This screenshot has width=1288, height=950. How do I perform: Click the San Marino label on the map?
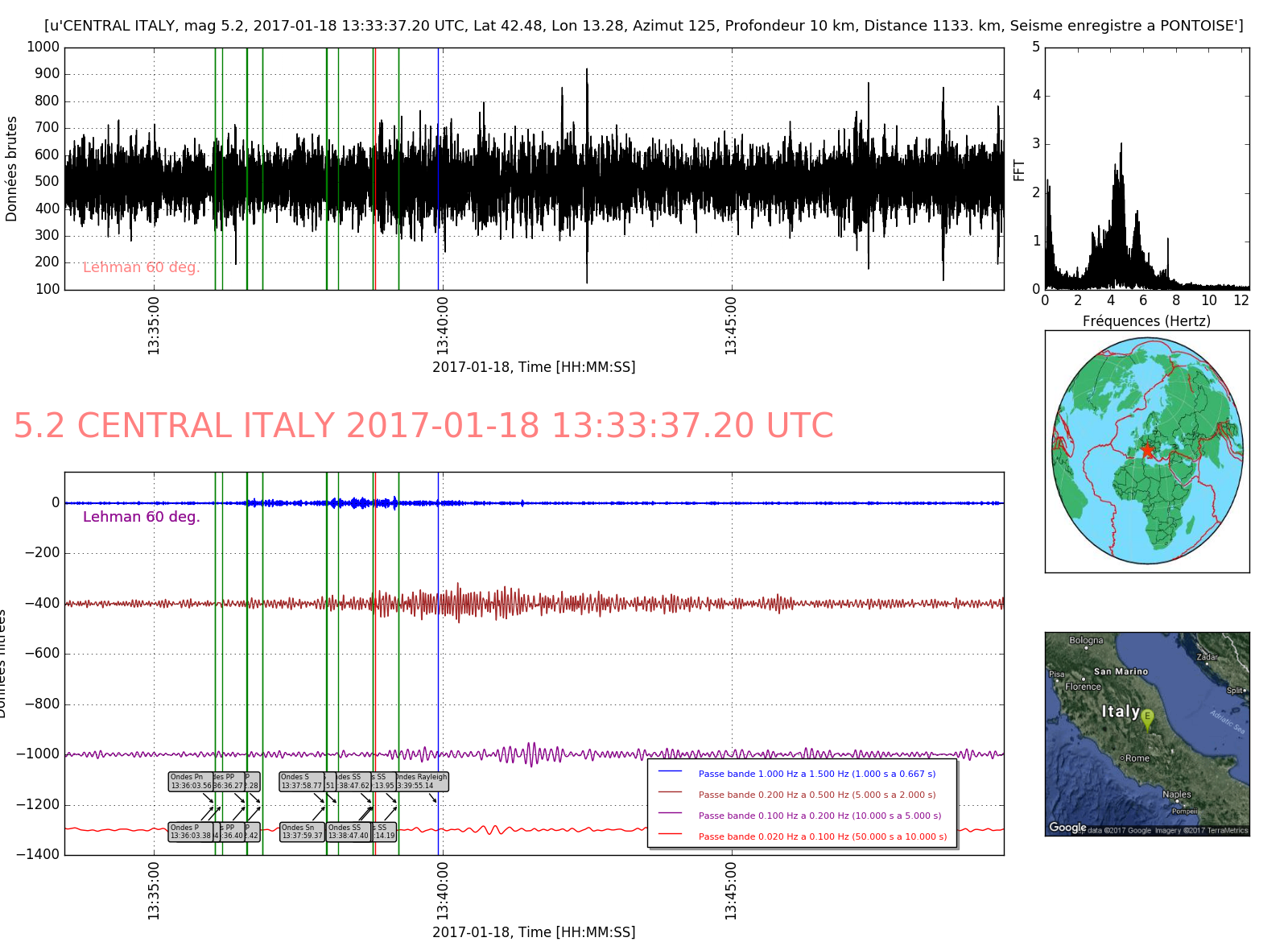click(1121, 671)
